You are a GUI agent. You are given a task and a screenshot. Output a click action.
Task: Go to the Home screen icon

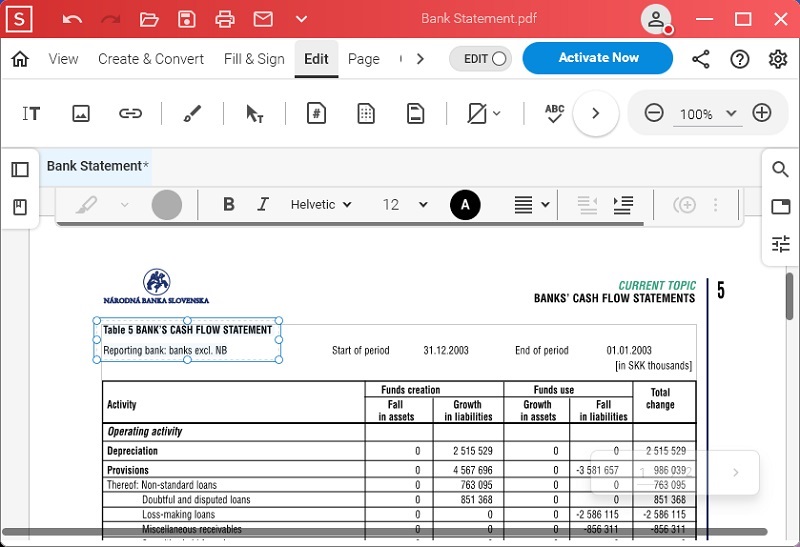[x=20, y=59]
